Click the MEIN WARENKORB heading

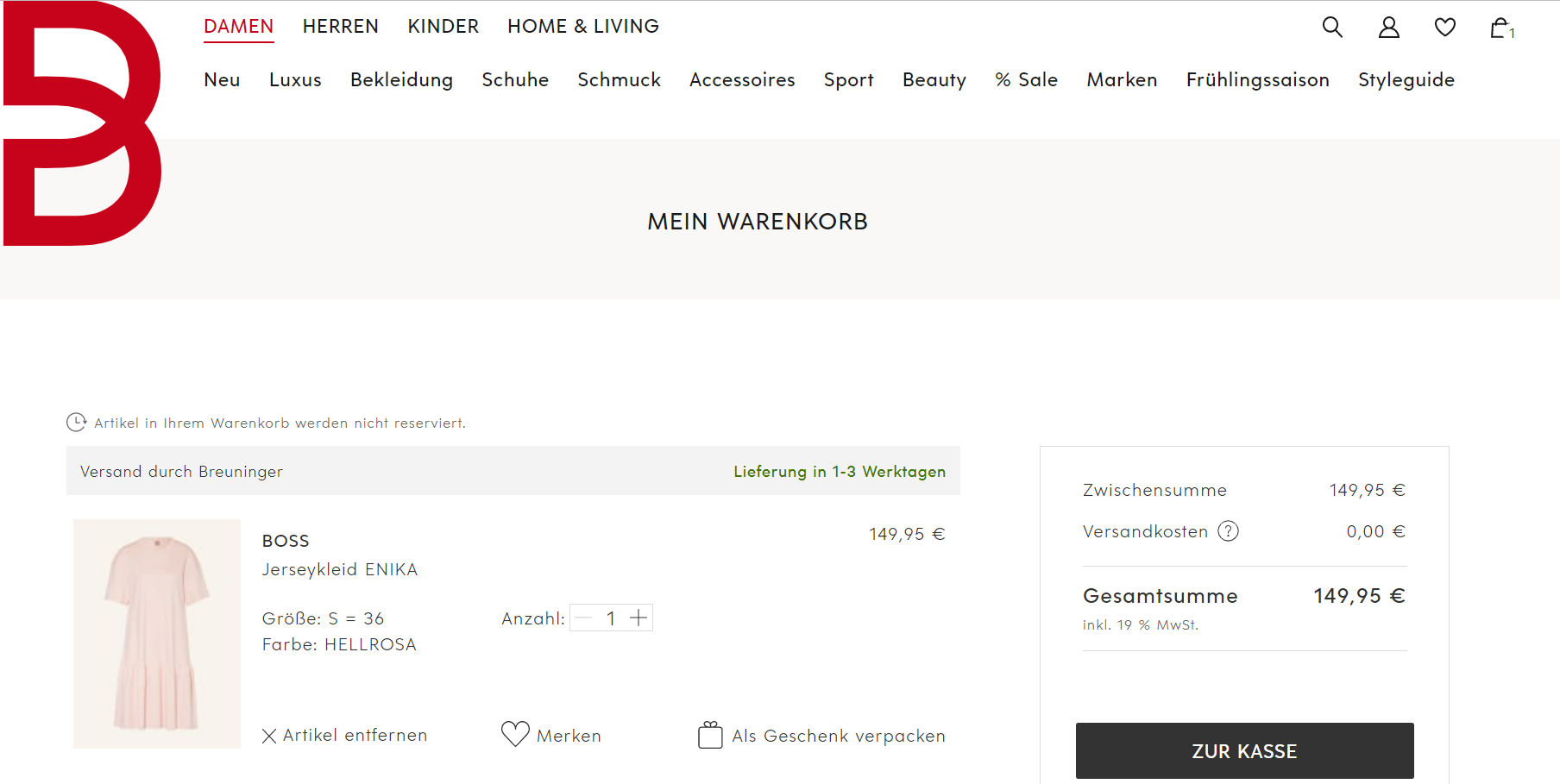pyautogui.click(x=758, y=222)
